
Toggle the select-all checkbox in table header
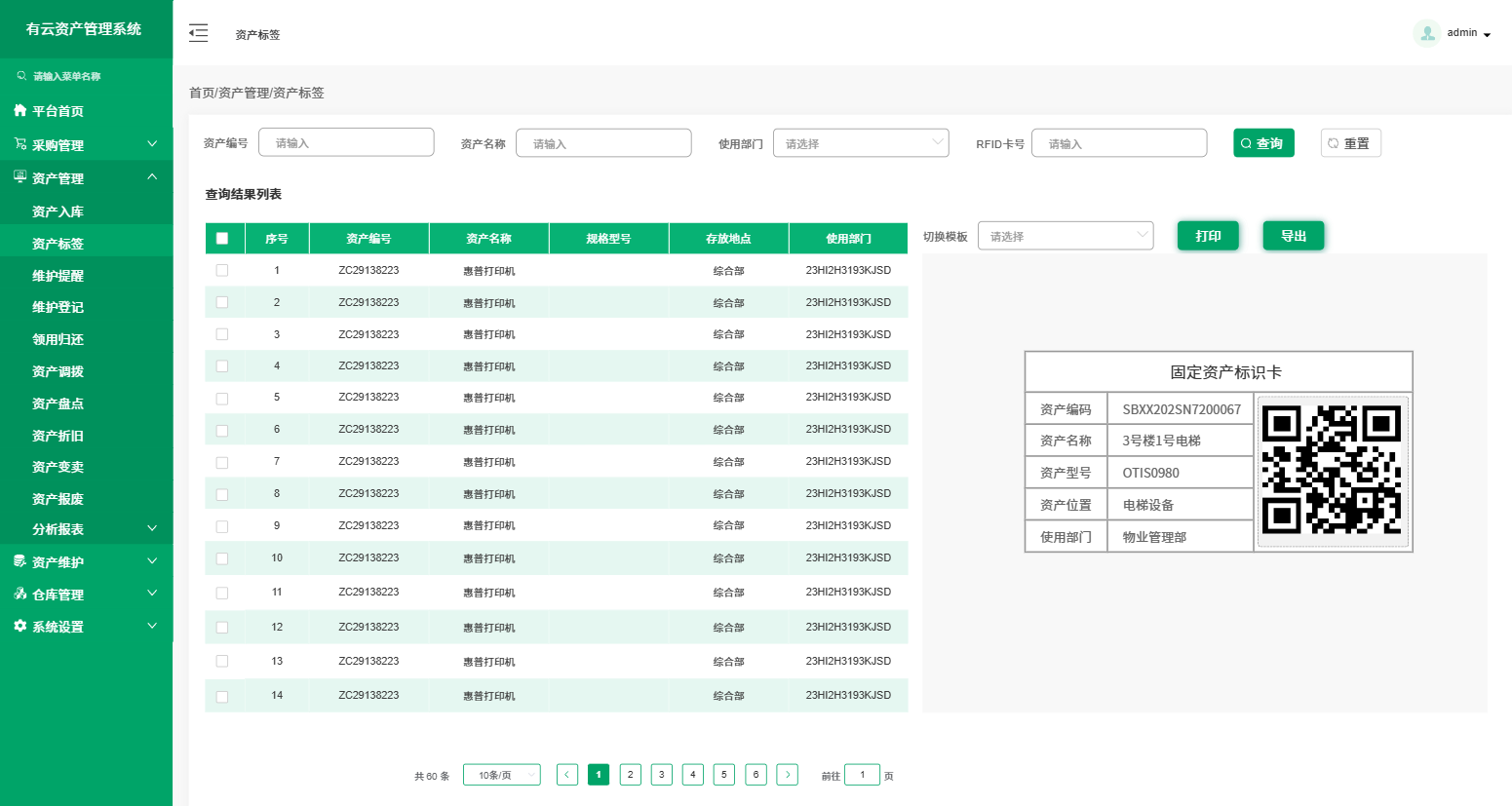click(222, 238)
